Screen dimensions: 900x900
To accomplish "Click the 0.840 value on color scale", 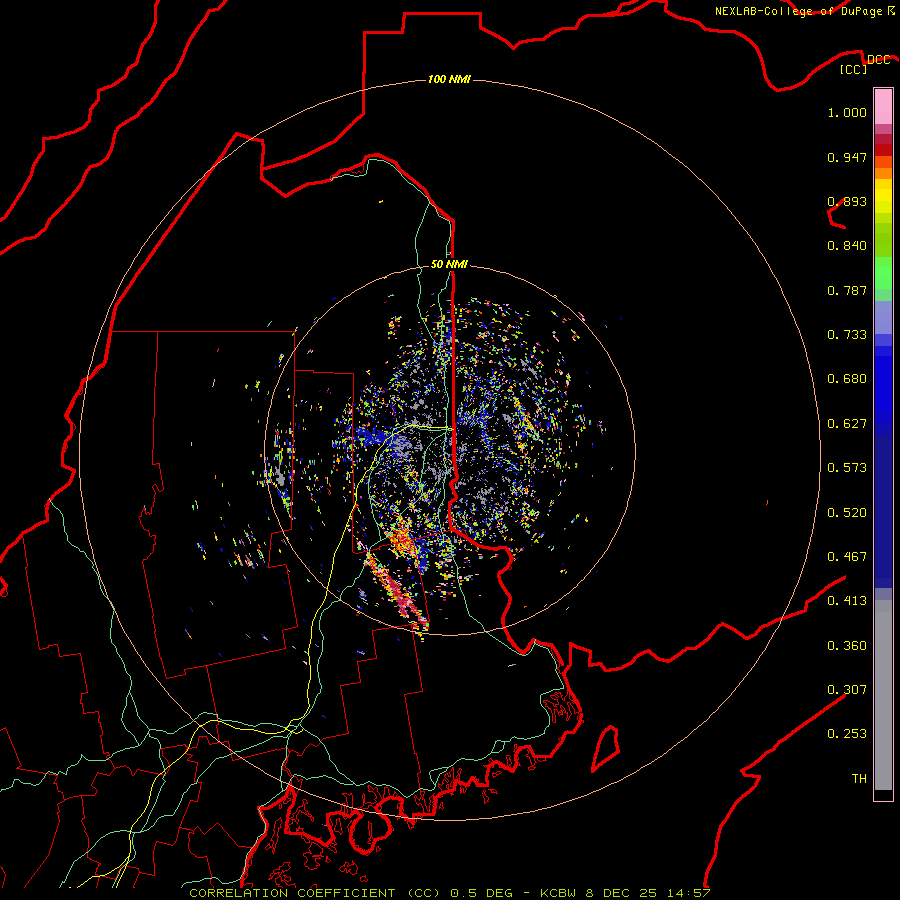I will (847, 246).
